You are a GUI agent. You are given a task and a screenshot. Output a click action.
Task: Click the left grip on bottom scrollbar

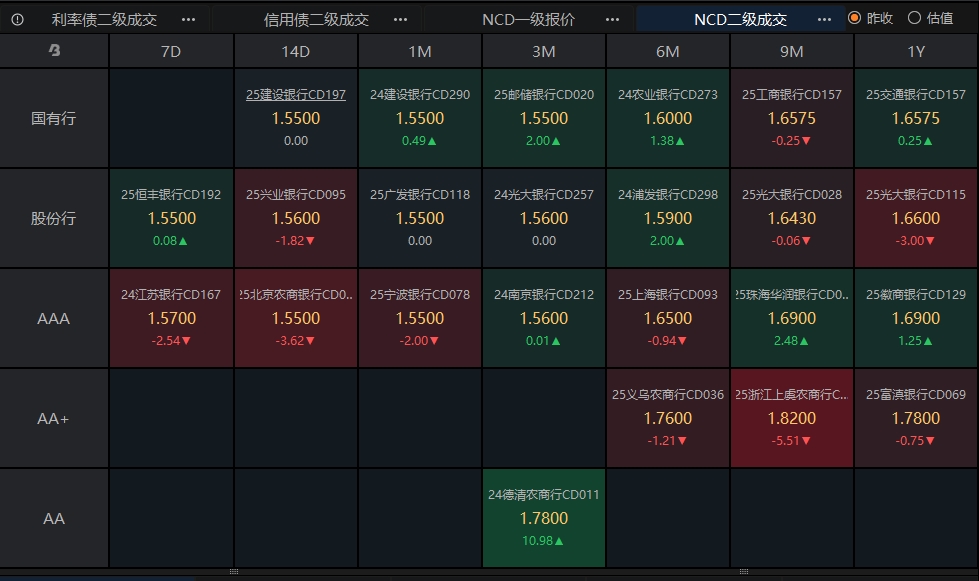click(x=234, y=572)
